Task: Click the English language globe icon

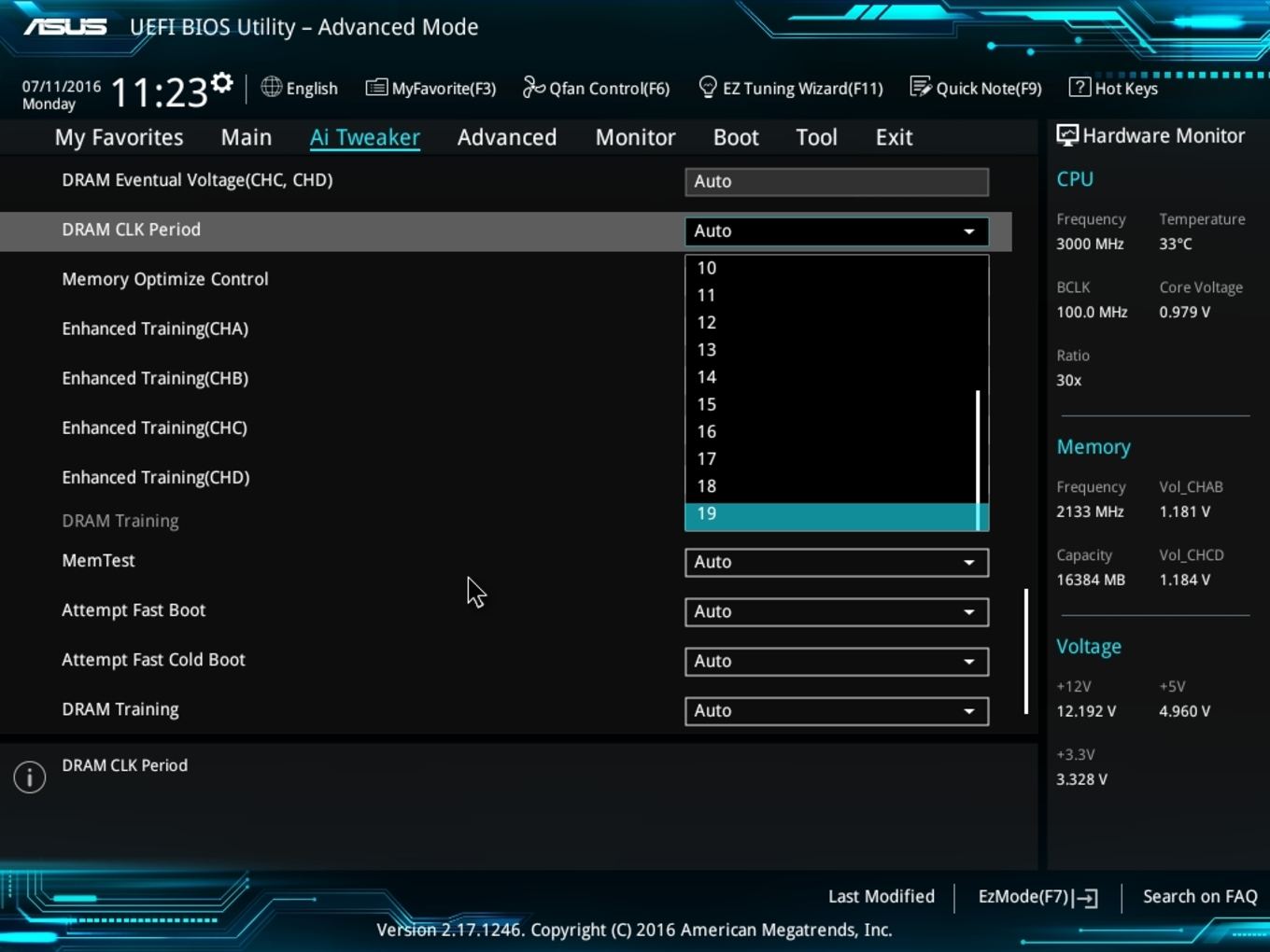Action: click(x=271, y=87)
